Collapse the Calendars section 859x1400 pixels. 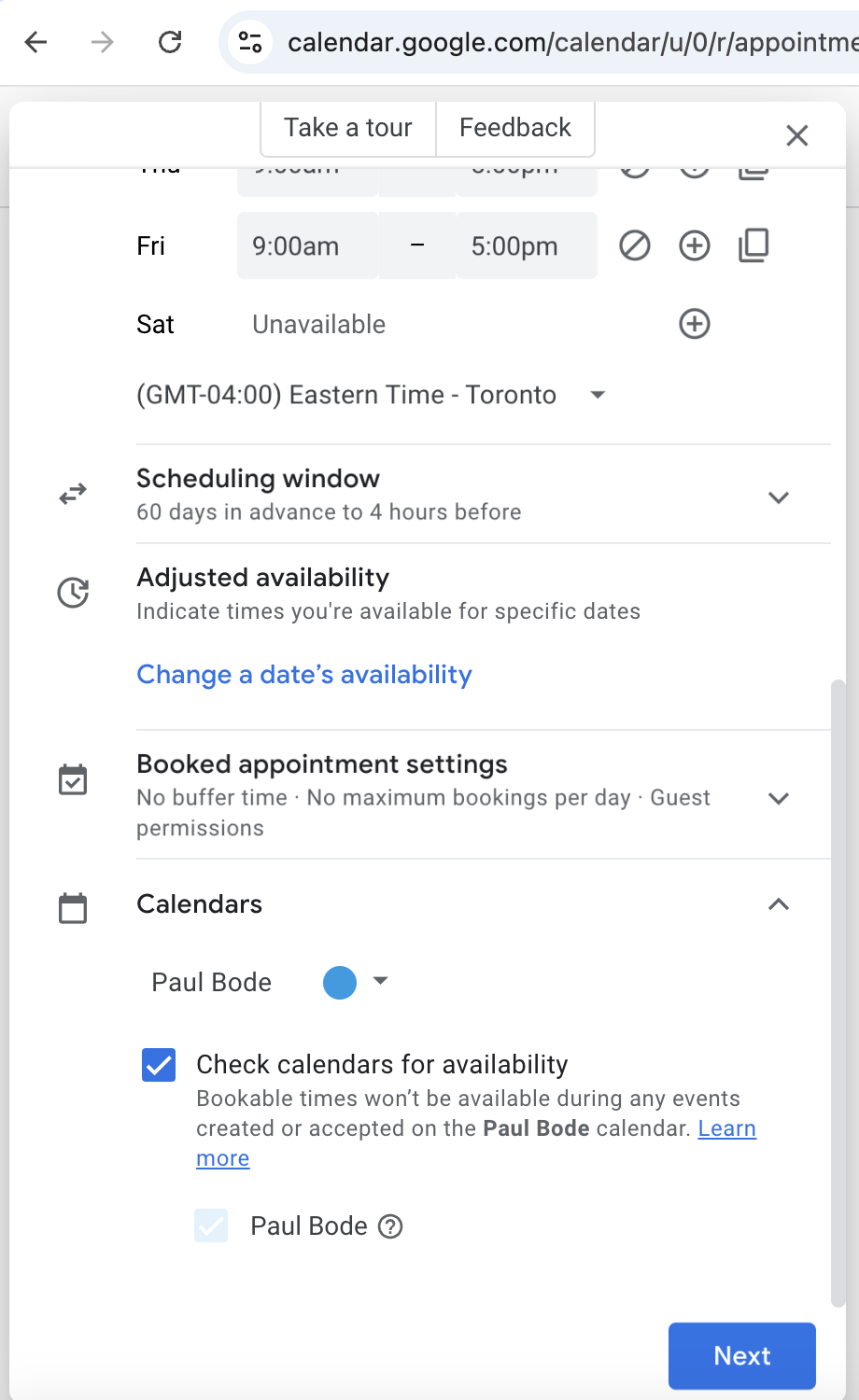coord(778,904)
